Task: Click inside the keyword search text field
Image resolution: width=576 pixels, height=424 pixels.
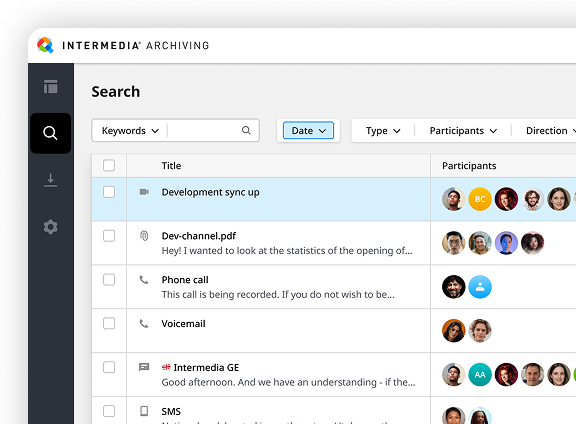Action: click(x=204, y=130)
